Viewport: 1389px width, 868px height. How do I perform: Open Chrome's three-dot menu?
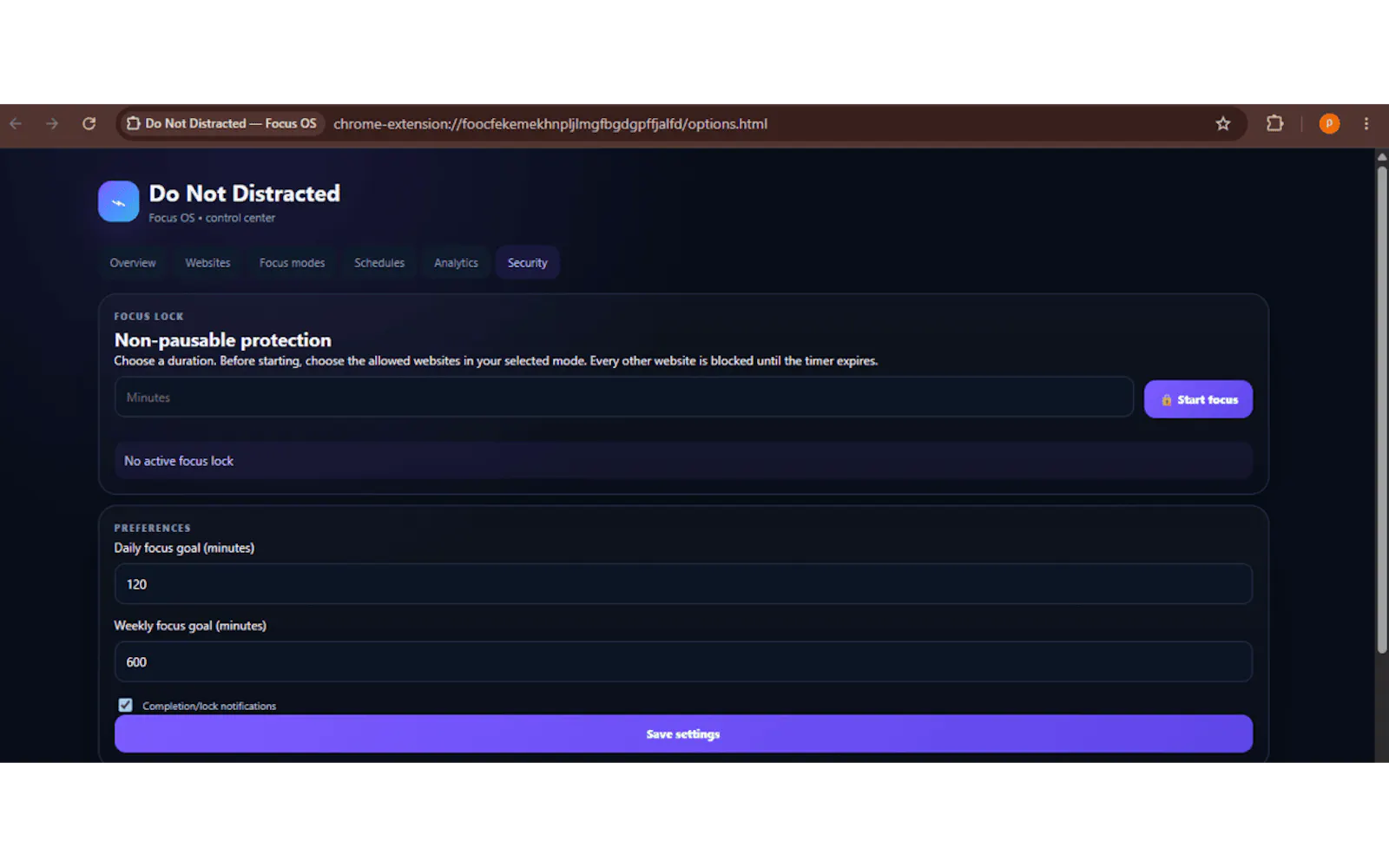point(1366,124)
